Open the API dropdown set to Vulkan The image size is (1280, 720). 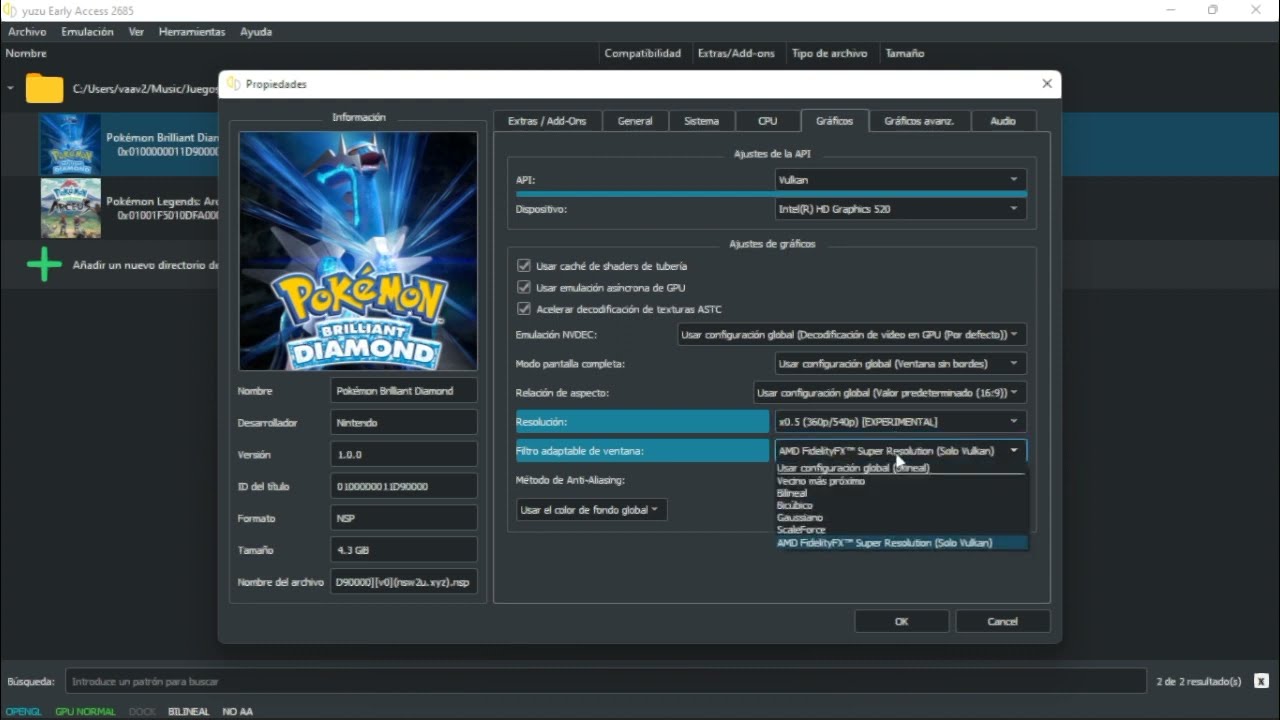pos(900,180)
